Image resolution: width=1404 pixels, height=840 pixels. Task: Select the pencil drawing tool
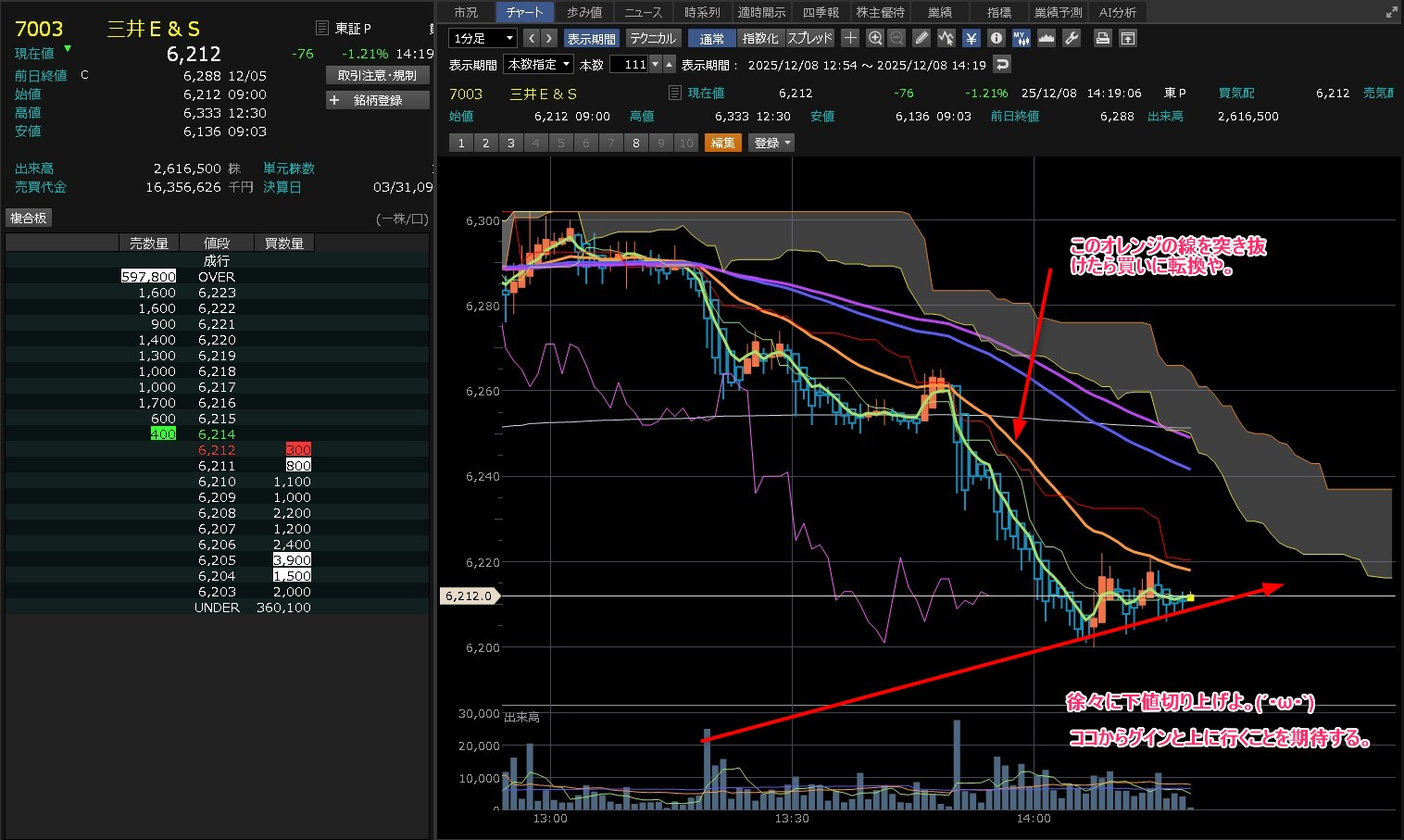tap(921, 38)
